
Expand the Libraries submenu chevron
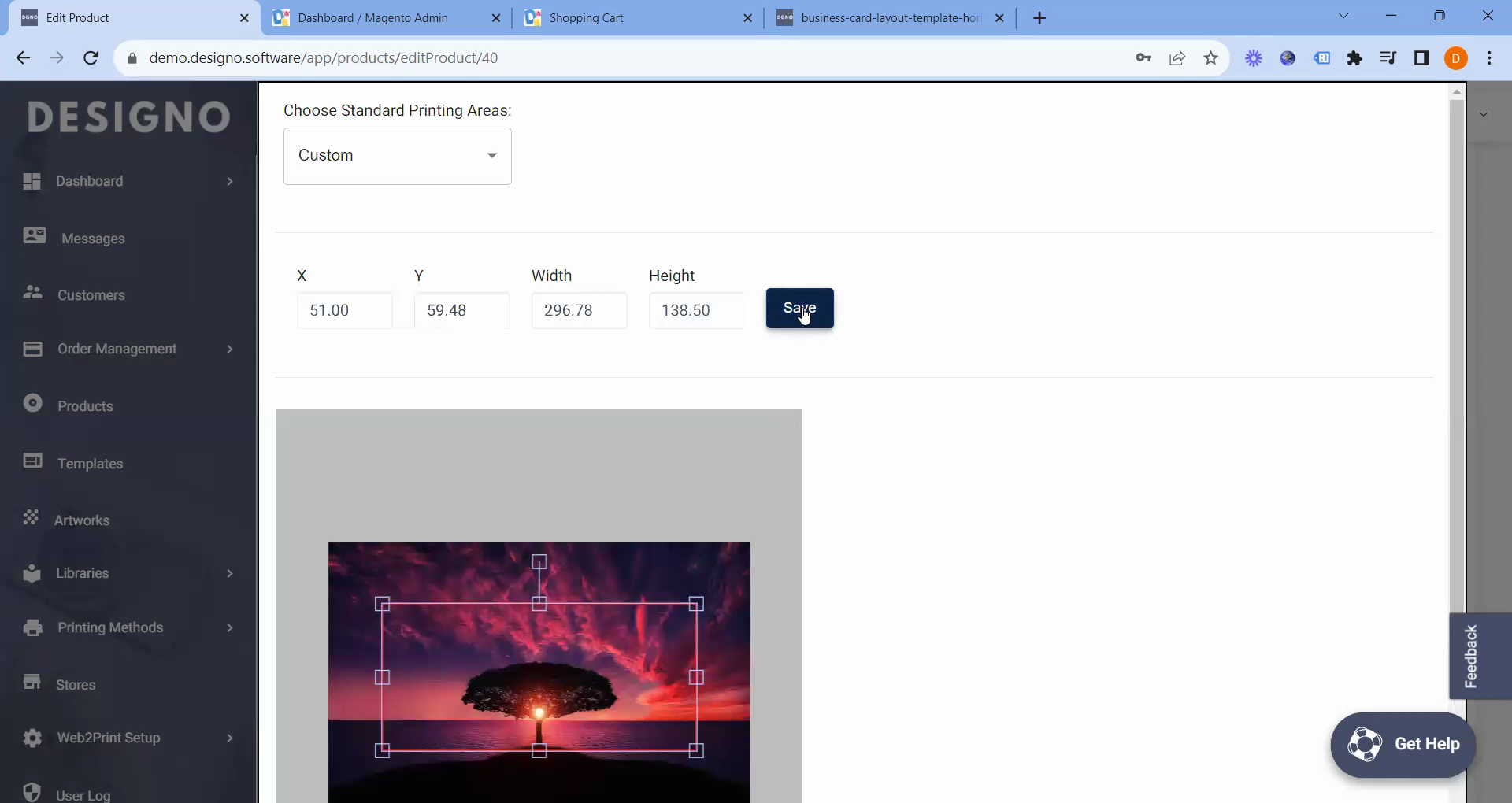[x=230, y=574]
